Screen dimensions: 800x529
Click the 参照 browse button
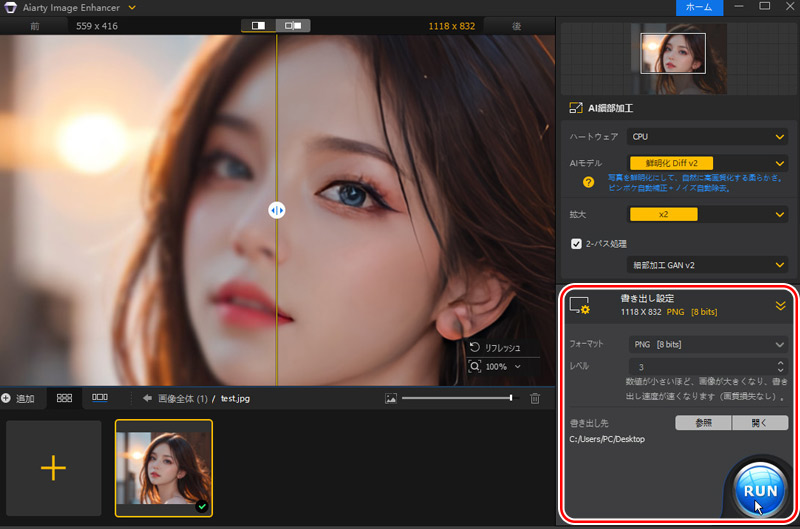pos(702,423)
